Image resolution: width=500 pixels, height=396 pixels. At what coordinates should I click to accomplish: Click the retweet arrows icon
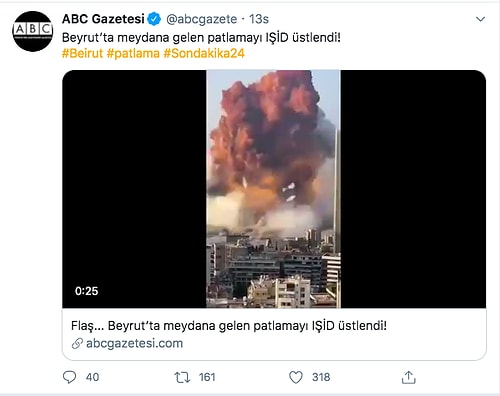click(x=182, y=377)
